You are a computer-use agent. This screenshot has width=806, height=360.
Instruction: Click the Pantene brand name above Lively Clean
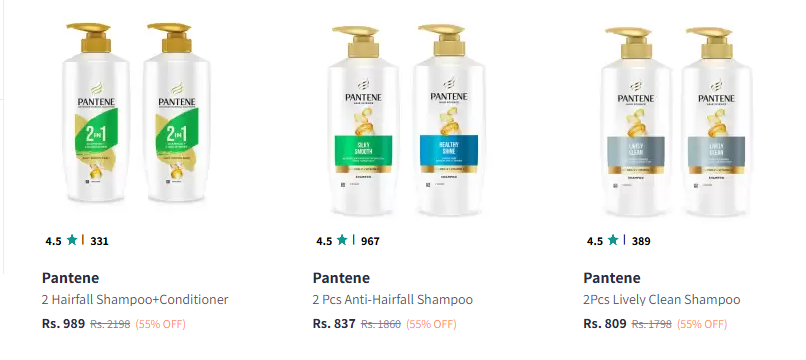click(x=612, y=278)
